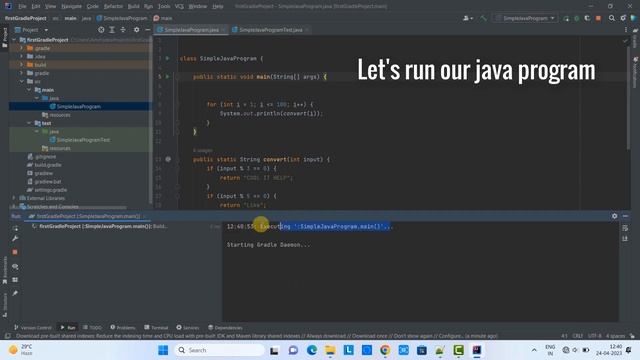Open Google Chrome from the taskbar

(385, 350)
